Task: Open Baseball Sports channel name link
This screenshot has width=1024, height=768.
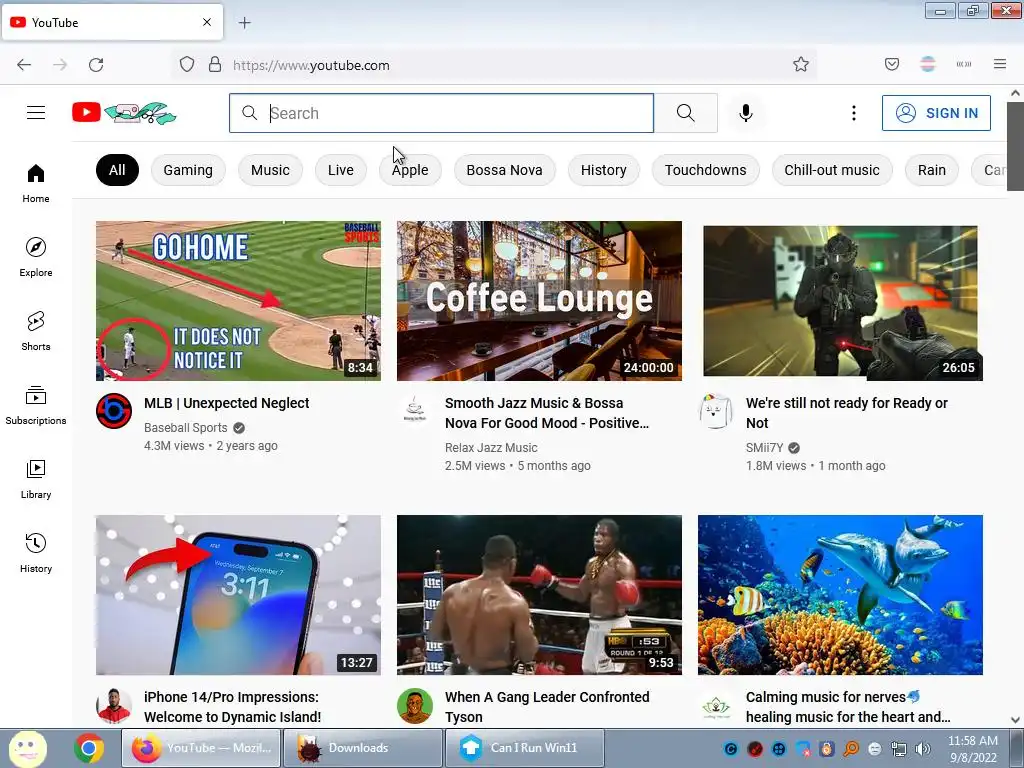Action: [185, 428]
